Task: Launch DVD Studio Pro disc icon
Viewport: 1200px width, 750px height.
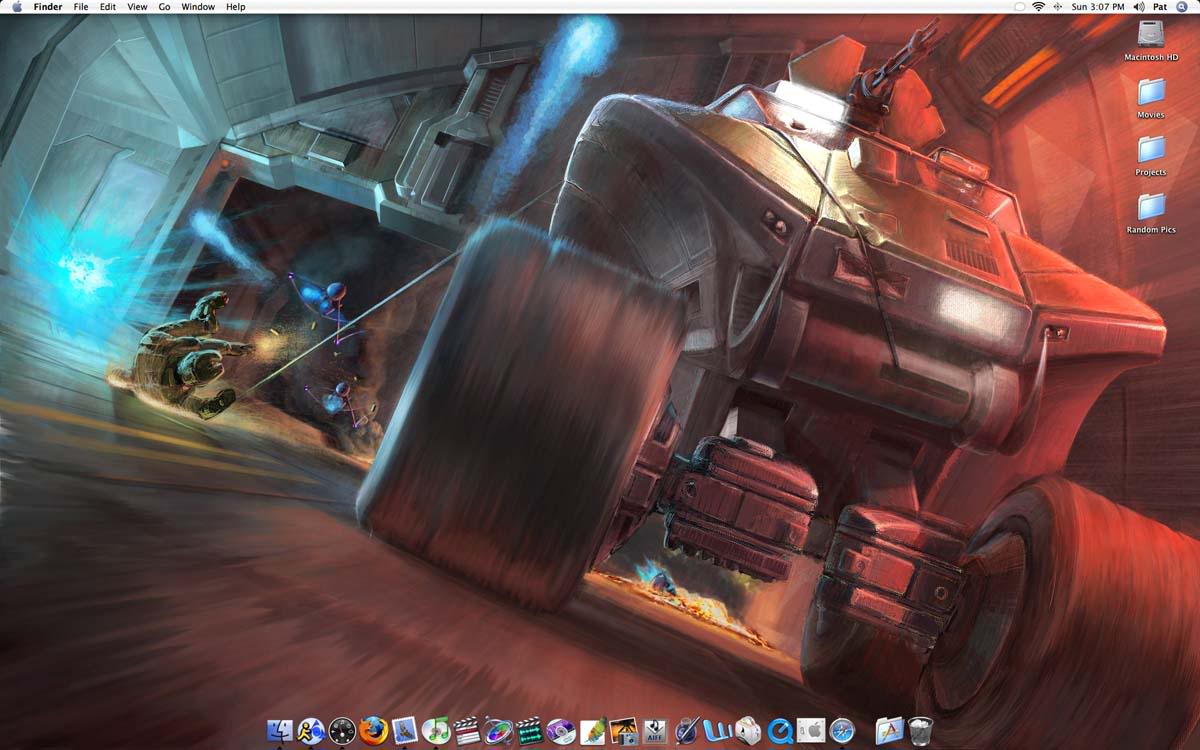Action: 561,732
